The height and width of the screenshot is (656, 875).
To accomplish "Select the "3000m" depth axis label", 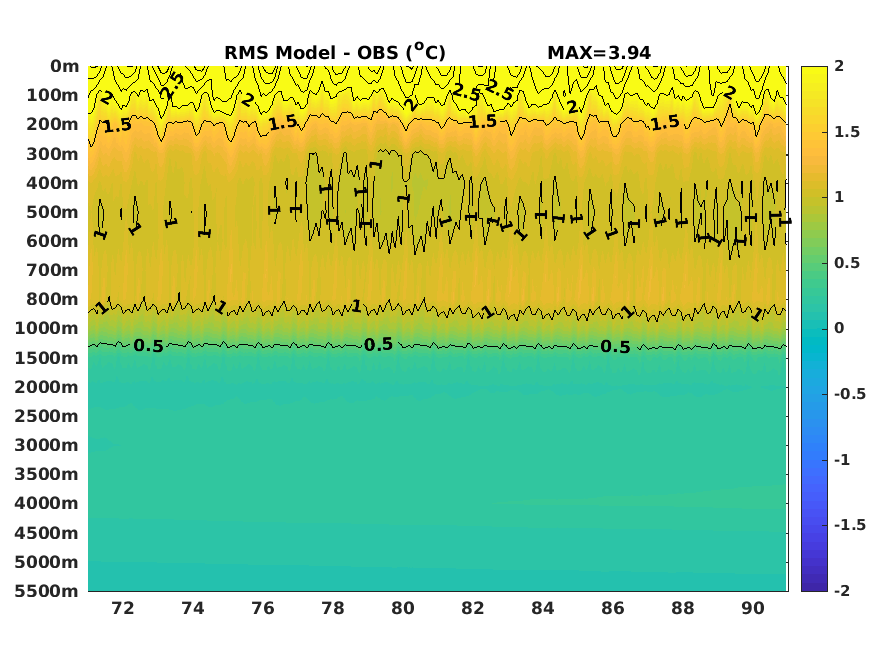I will coord(47,445).
